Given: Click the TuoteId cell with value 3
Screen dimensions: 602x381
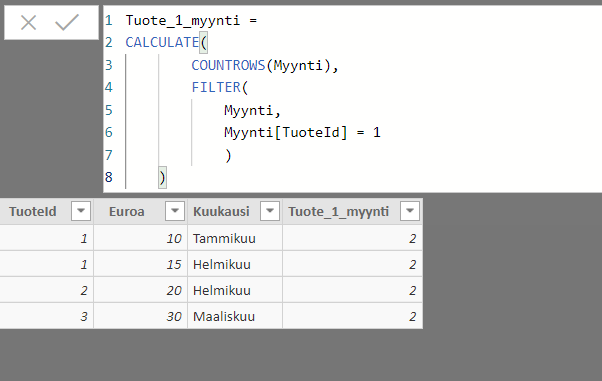Looking at the screenshot, I should [x=46, y=316].
